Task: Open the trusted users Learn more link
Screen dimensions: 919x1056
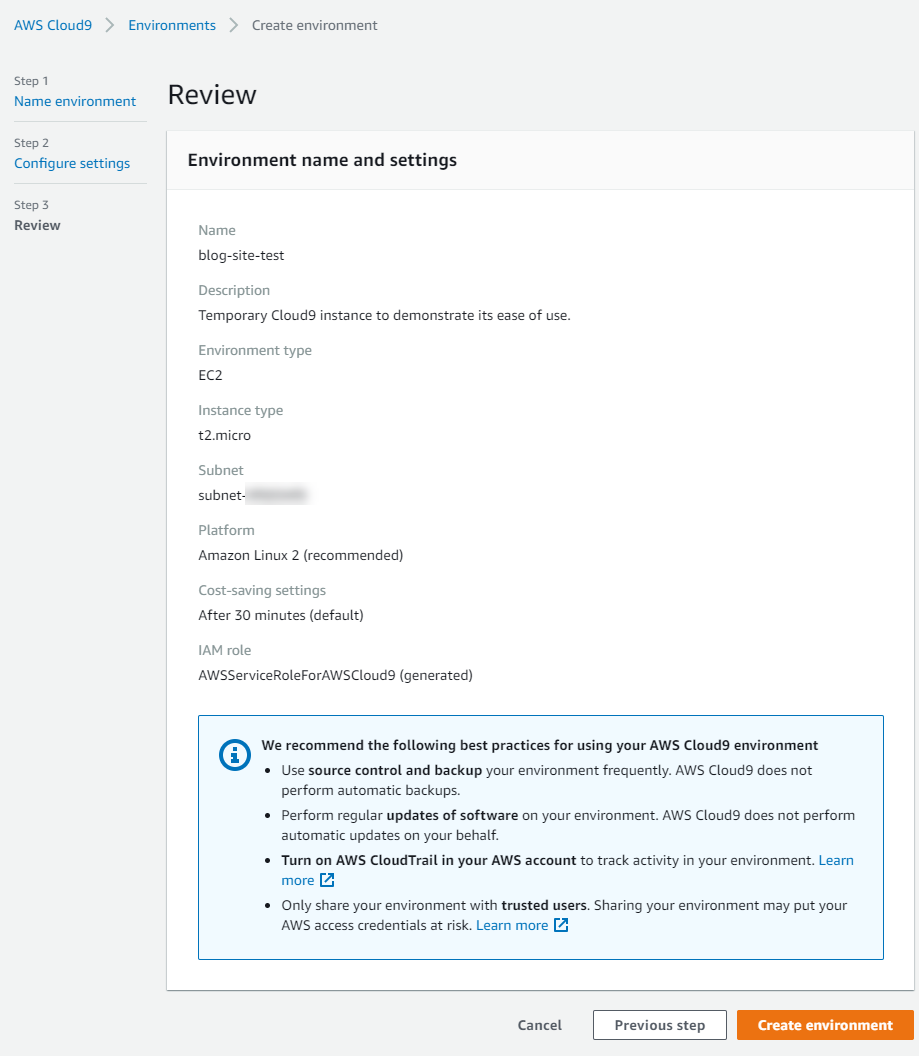Action: point(512,925)
